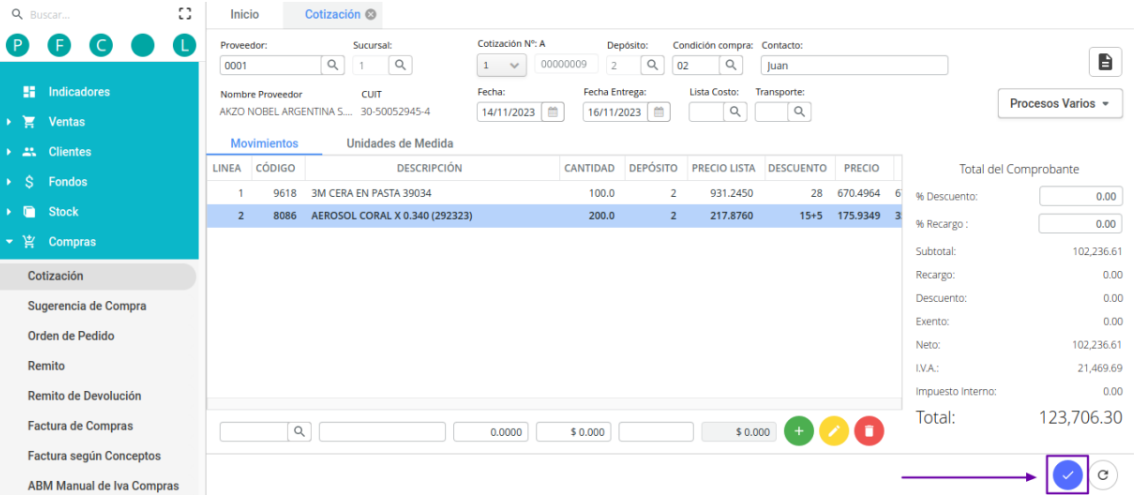Image resolution: width=1138 pixels, height=503 pixels.
Task: Switch to the Inicio tab
Action: point(245,15)
